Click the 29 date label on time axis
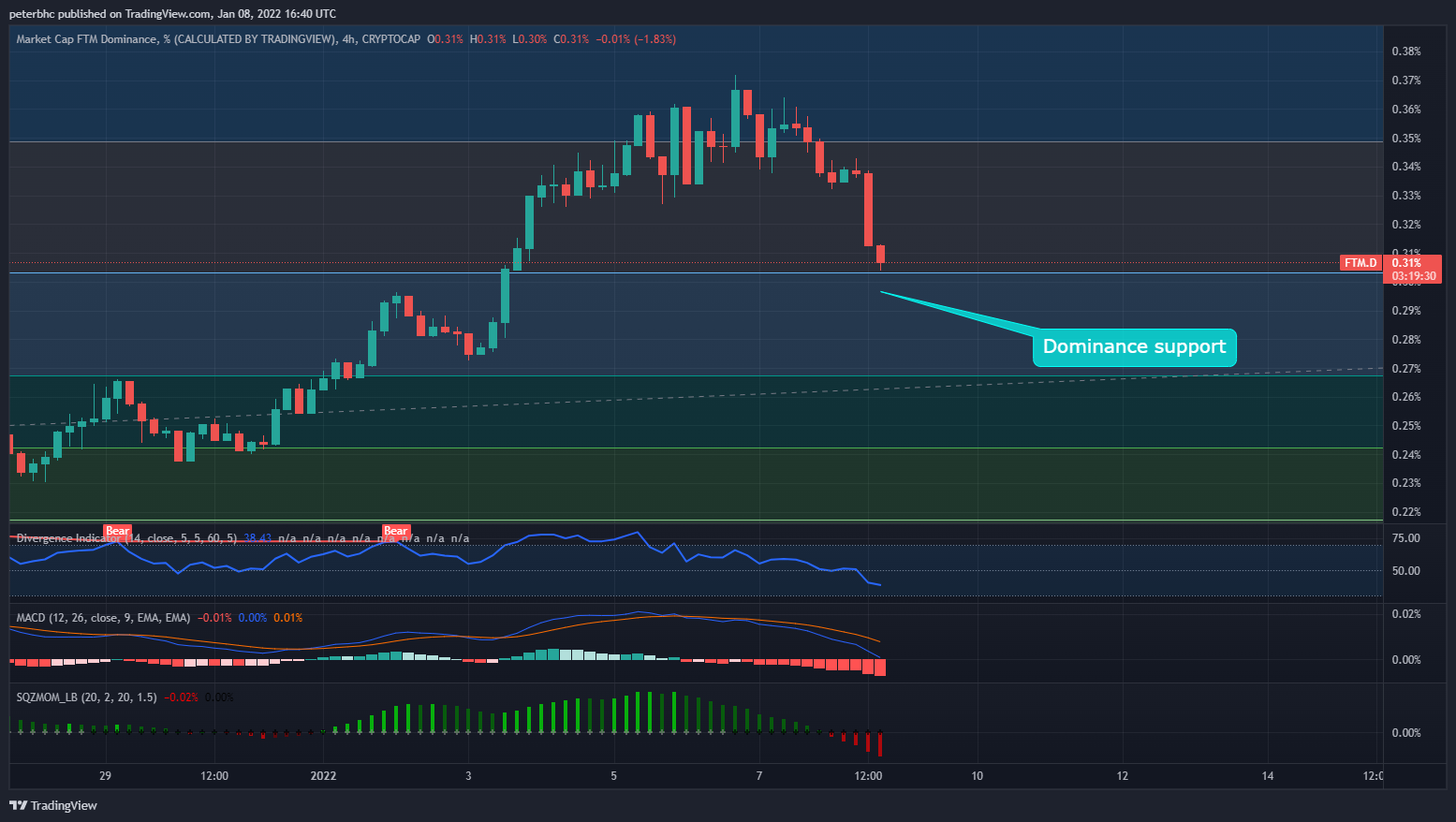Viewport: 1456px width, 822px height. pos(105,776)
